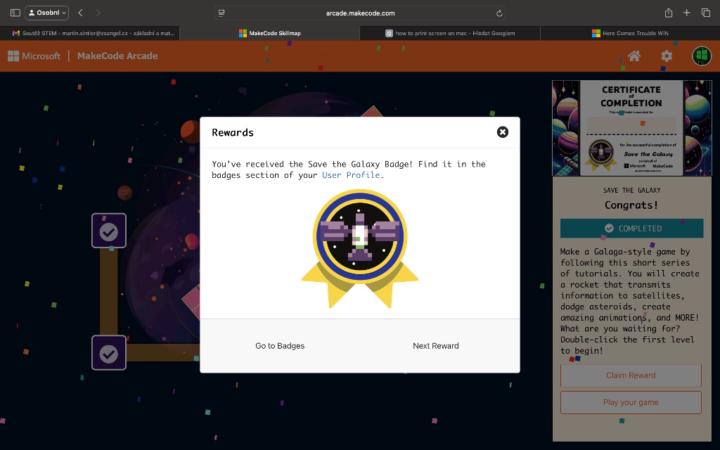Screen dimensions: 720x450
Task: Open a new tab with plus icon
Action: [686, 13]
